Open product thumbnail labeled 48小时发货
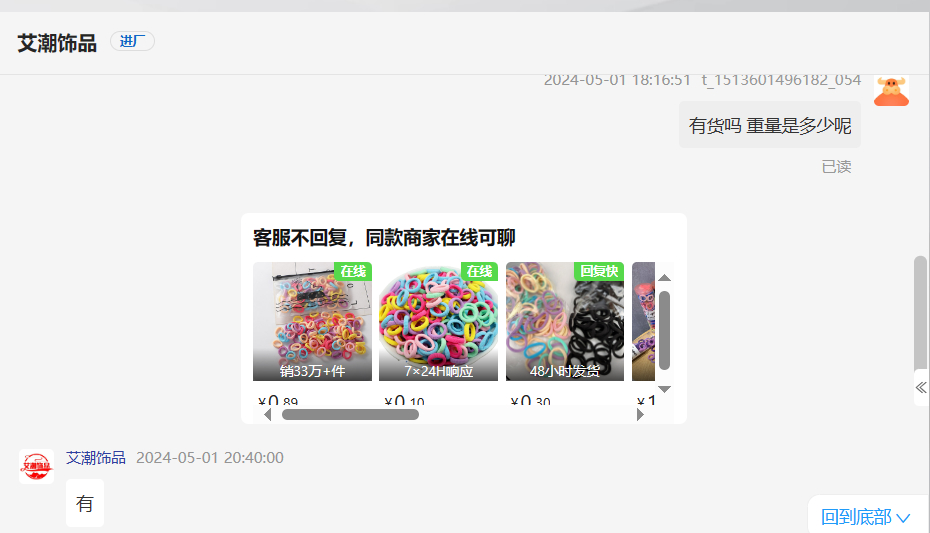The height and width of the screenshot is (533, 930). (565, 321)
